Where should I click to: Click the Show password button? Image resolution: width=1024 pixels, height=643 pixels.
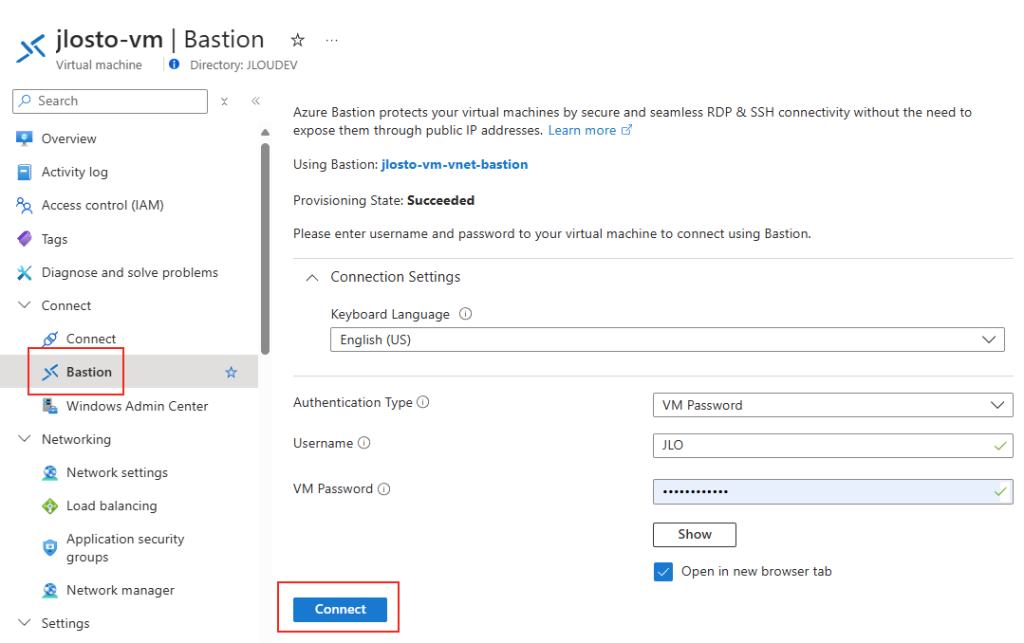[694, 535]
